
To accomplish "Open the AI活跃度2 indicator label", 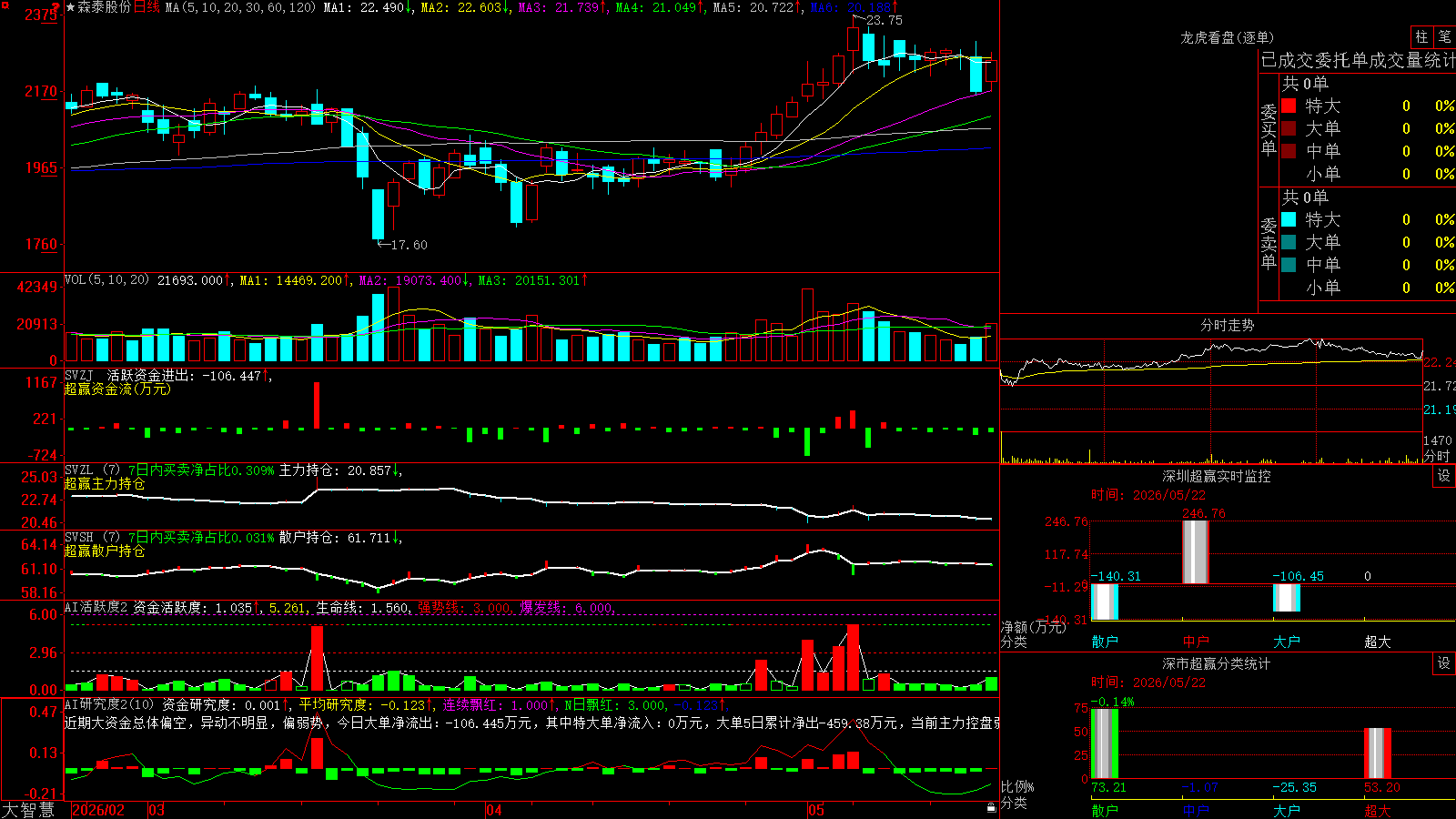I will pyautogui.click(x=96, y=607).
